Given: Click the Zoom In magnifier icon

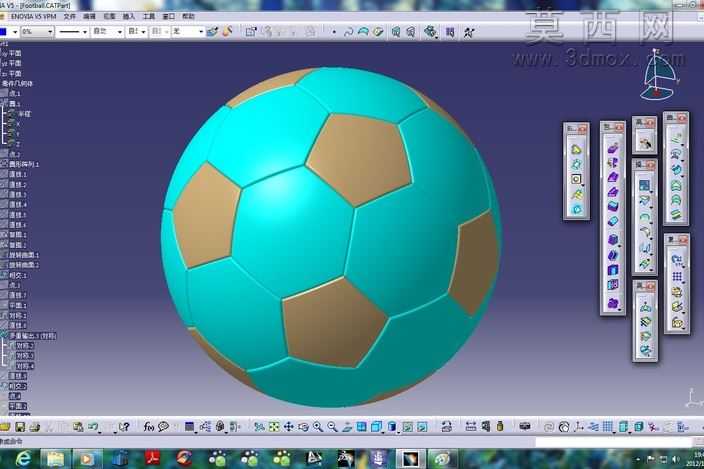Looking at the screenshot, I should pyautogui.click(x=318, y=427).
